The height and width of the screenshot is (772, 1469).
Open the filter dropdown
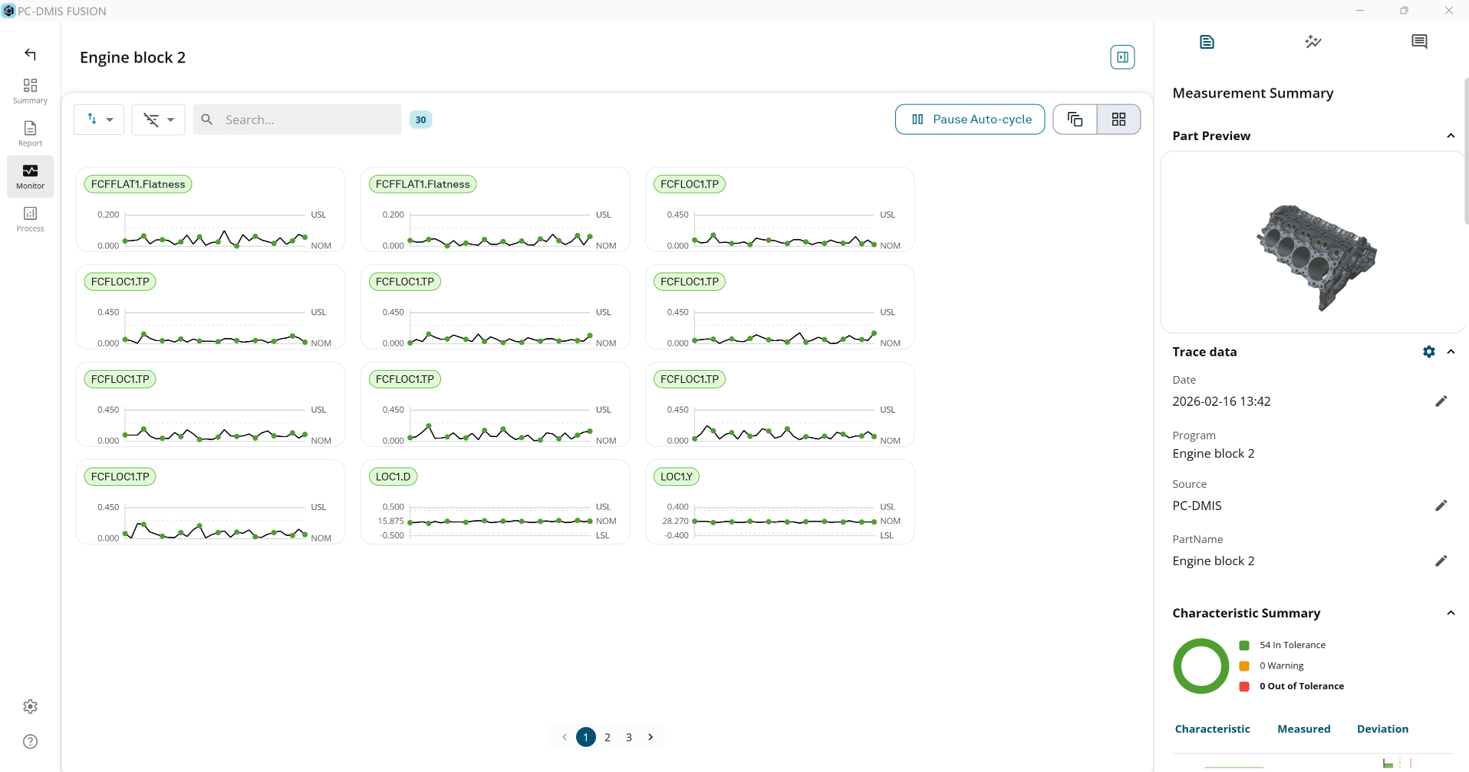[158, 119]
